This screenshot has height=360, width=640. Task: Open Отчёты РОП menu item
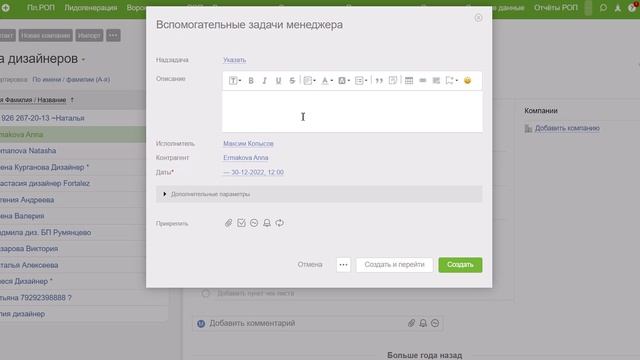pyautogui.click(x=556, y=7)
